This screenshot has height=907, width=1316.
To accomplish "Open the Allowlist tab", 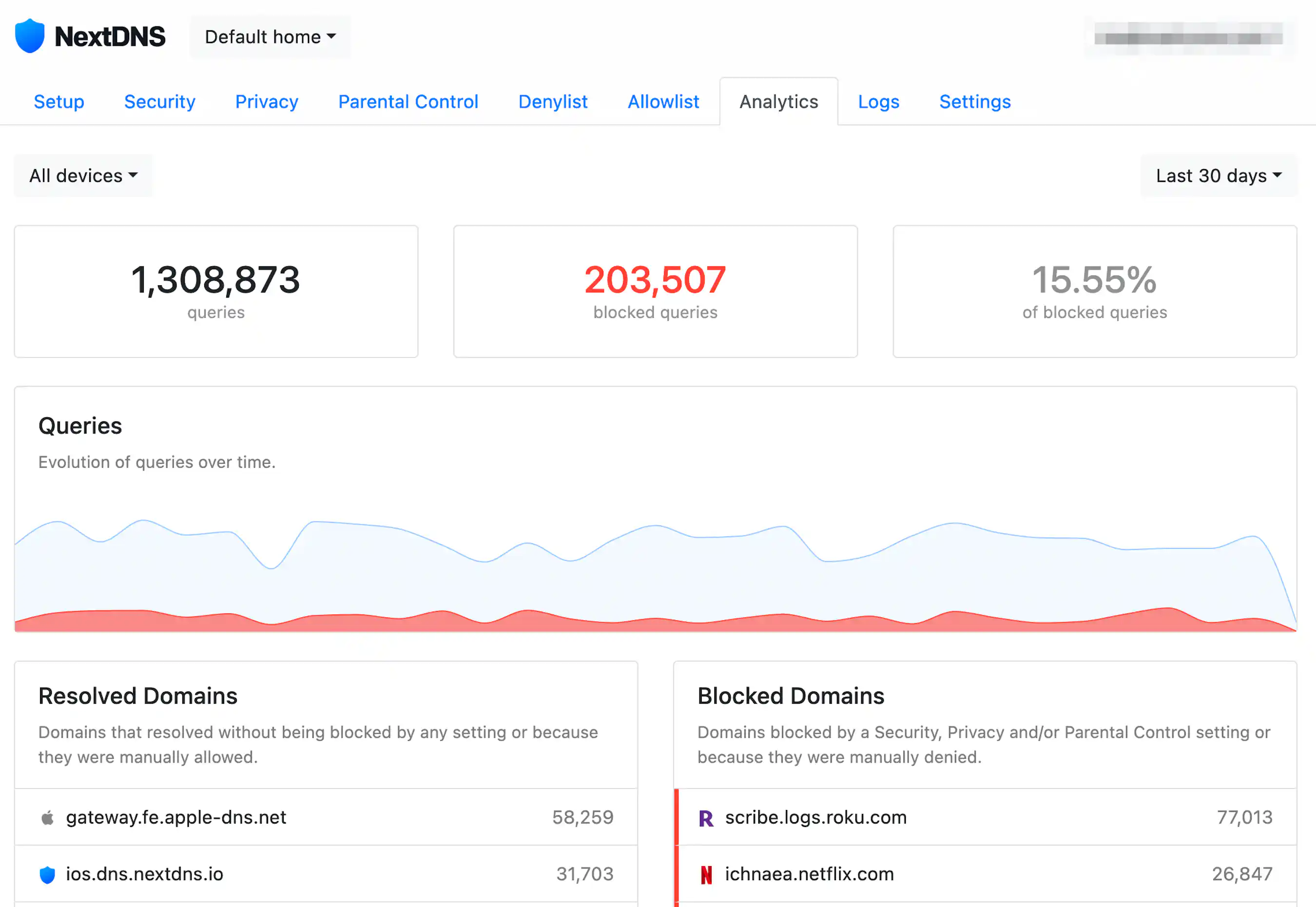I will click(663, 102).
